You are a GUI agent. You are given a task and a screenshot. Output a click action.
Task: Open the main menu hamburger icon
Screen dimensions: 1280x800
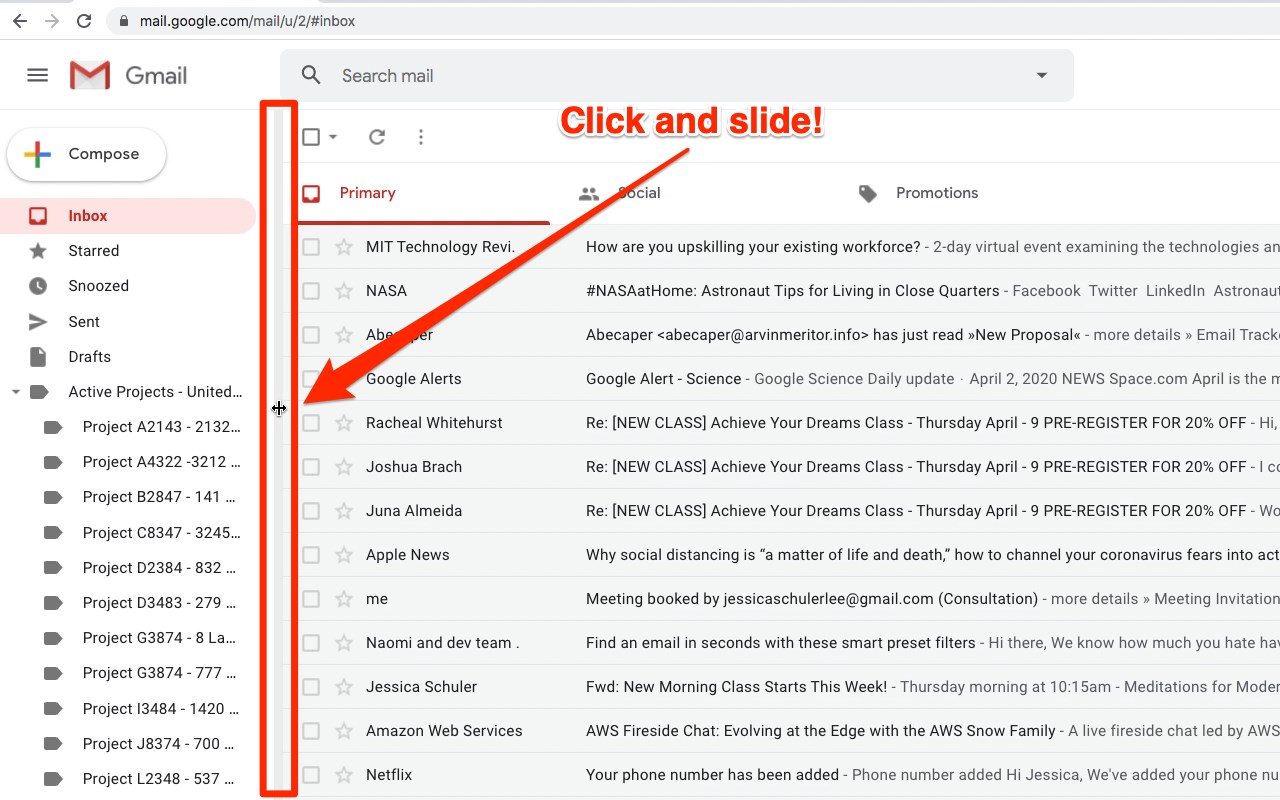coord(38,75)
